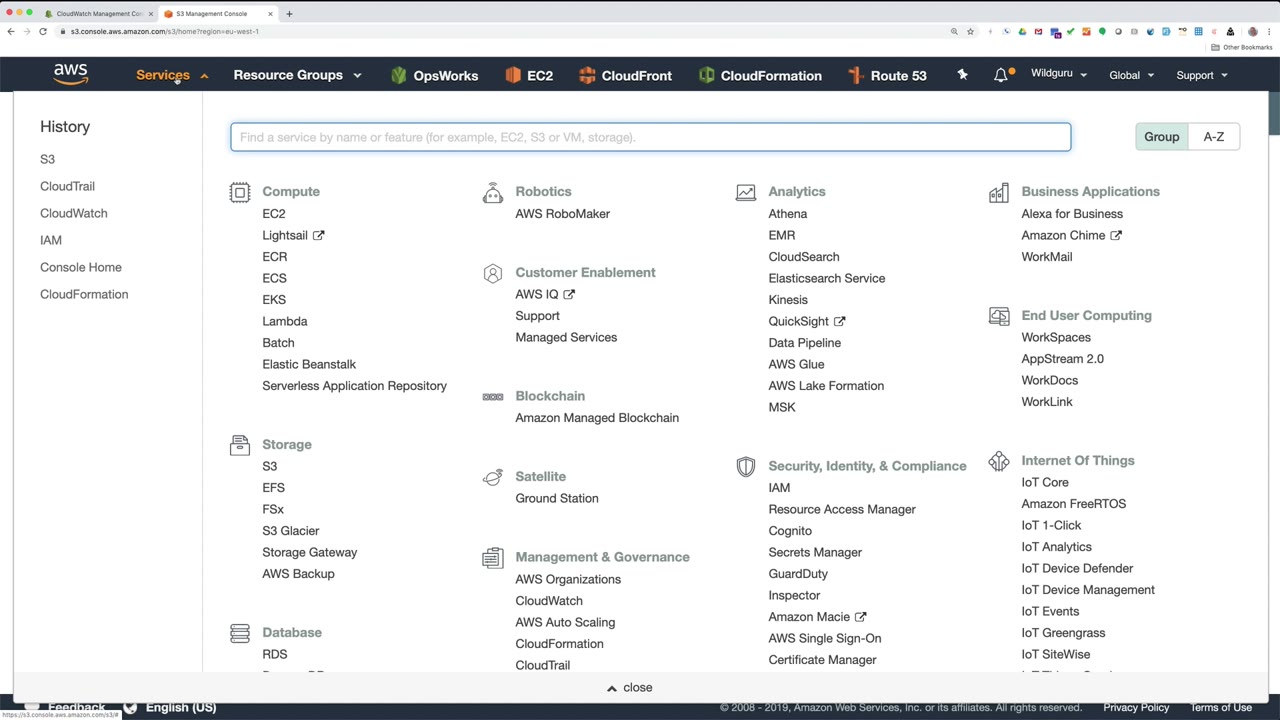The height and width of the screenshot is (720, 1280).
Task: Click the Internet Of Things icon
Action: (x=999, y=461)
